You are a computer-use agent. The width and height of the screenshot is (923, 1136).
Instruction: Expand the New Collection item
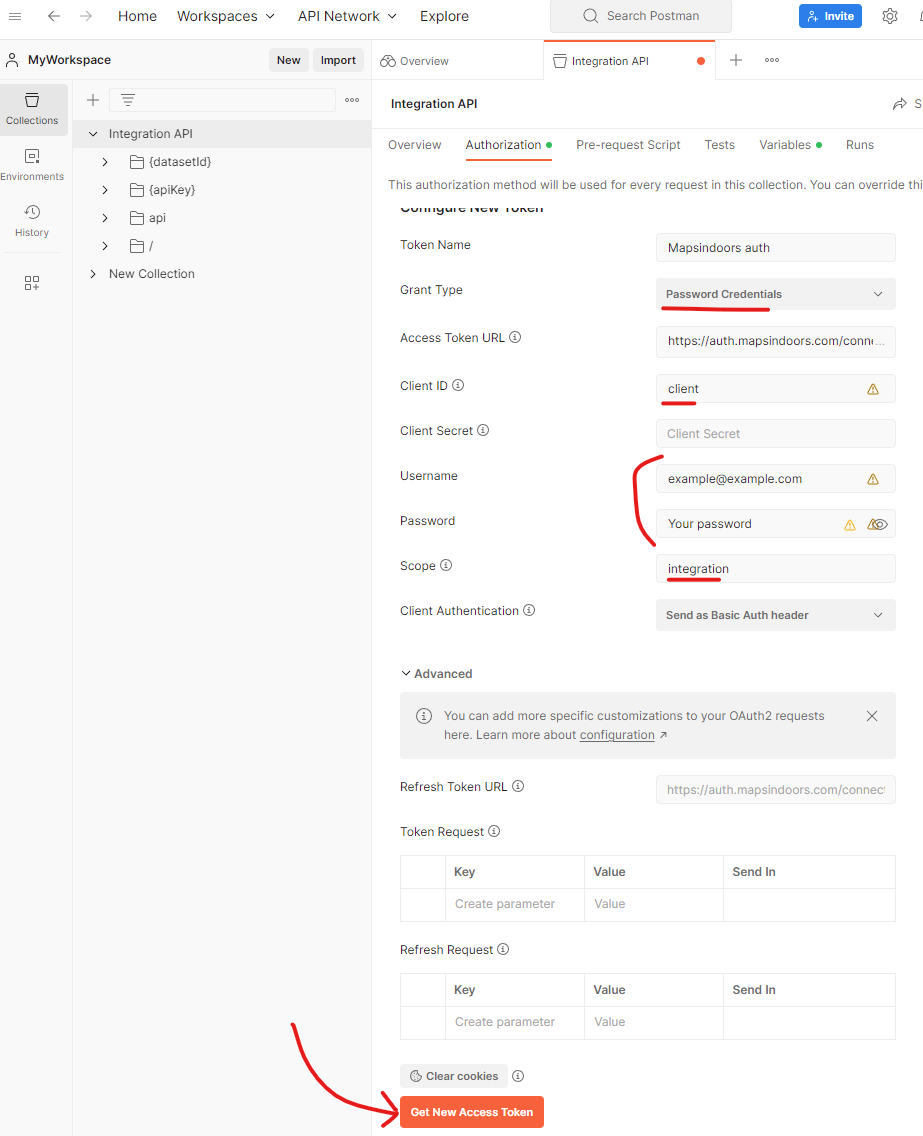[93, 274]
